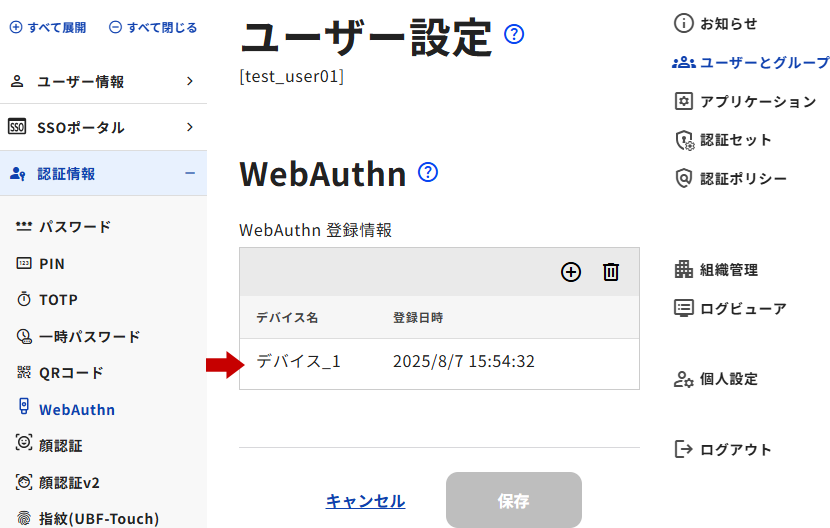Viewport: 830px width, 528px height.
Task: Click the 認証セット shield icon
Action: click(x=684, y=140)
